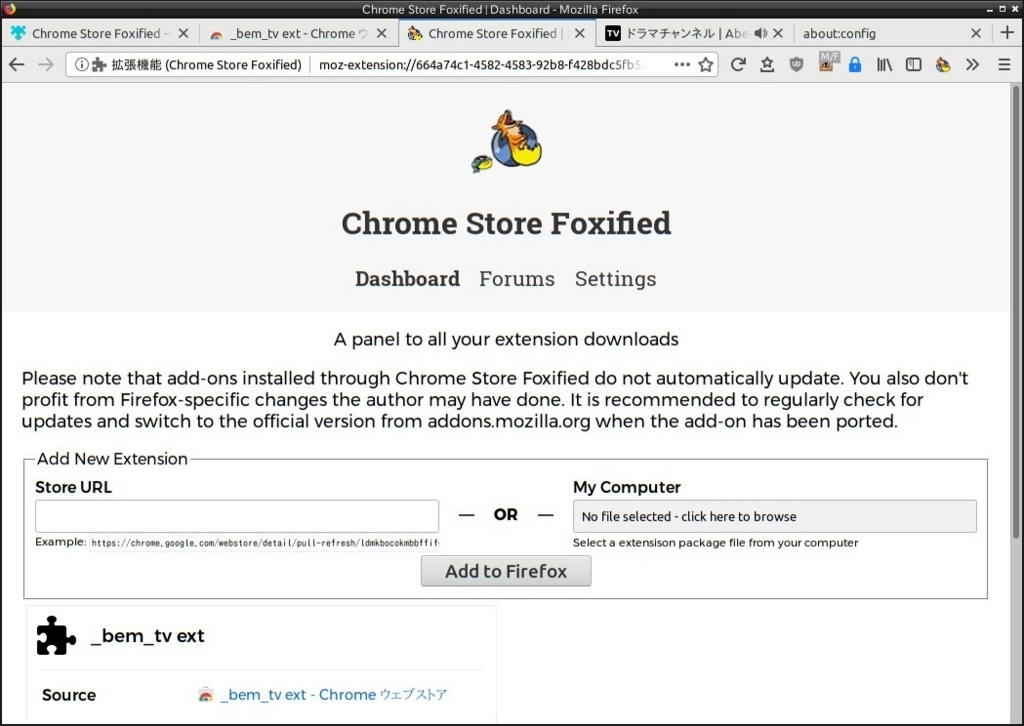Screen dimensions: 1024x726
Task: Open the uBlock Origin shield icon
Action: point(796,64)
